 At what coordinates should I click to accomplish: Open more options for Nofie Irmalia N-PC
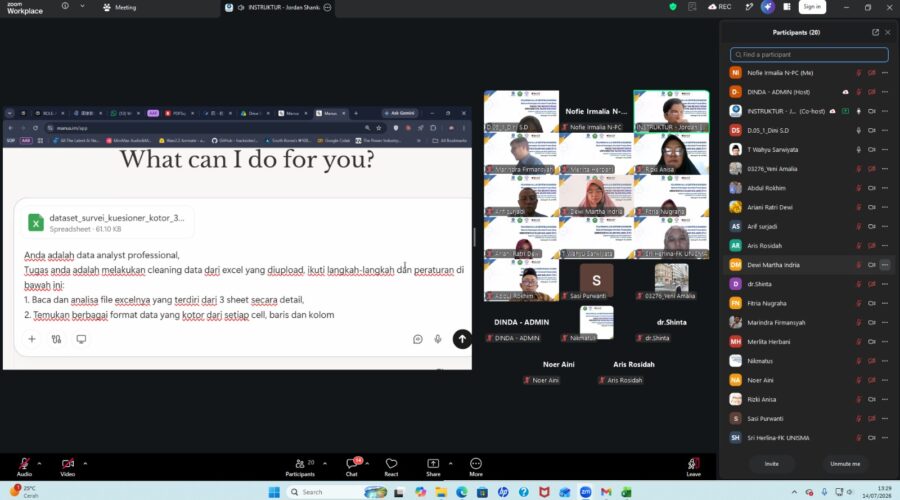pos(885,73)
